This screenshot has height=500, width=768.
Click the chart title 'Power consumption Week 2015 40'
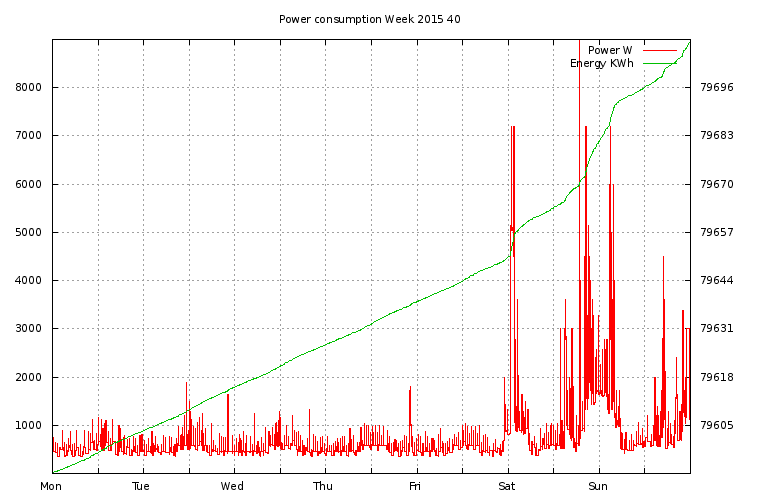tap(370, 20)
